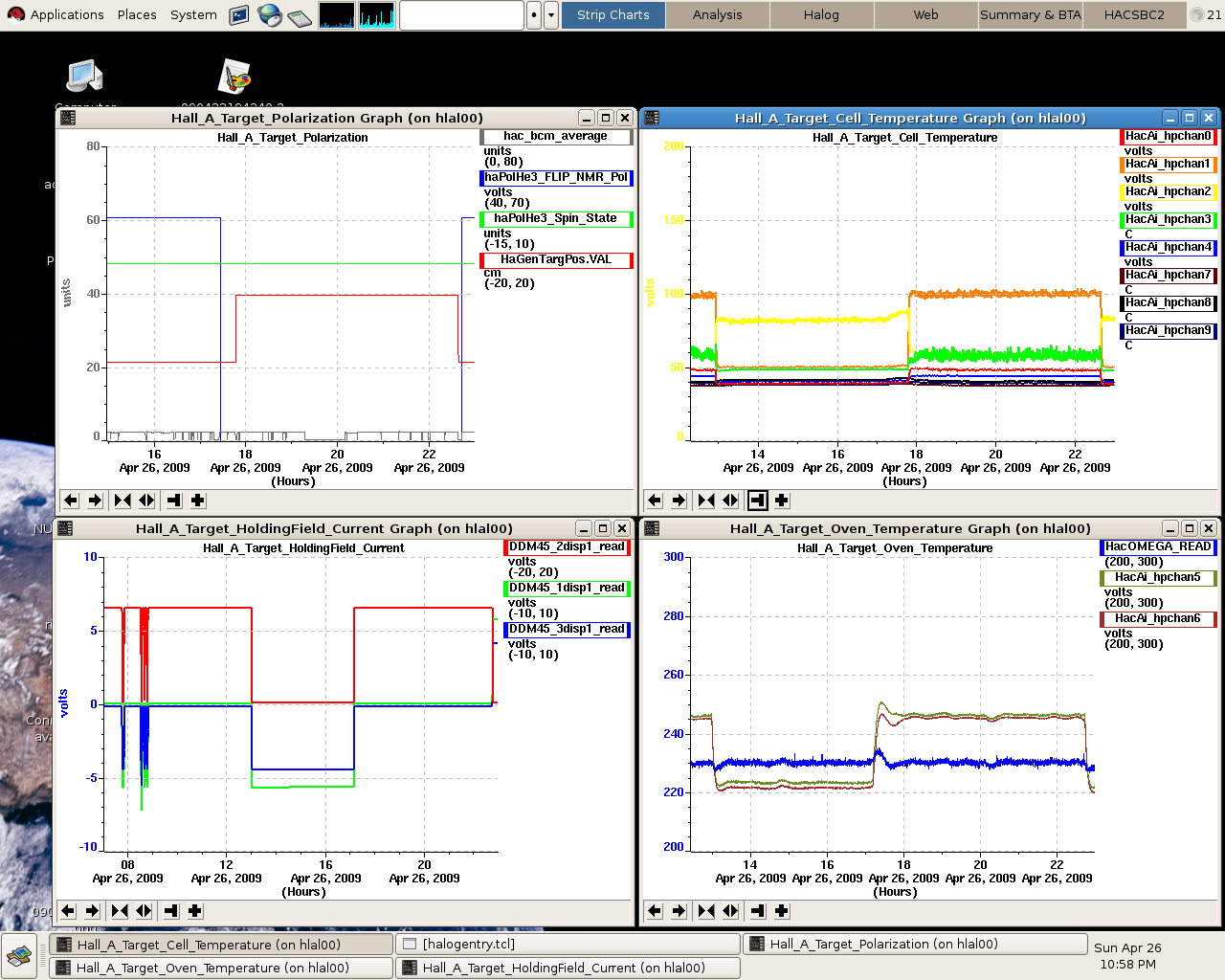Select HacAi_hpchan2 yellow legend entry

click(1169, 192)
